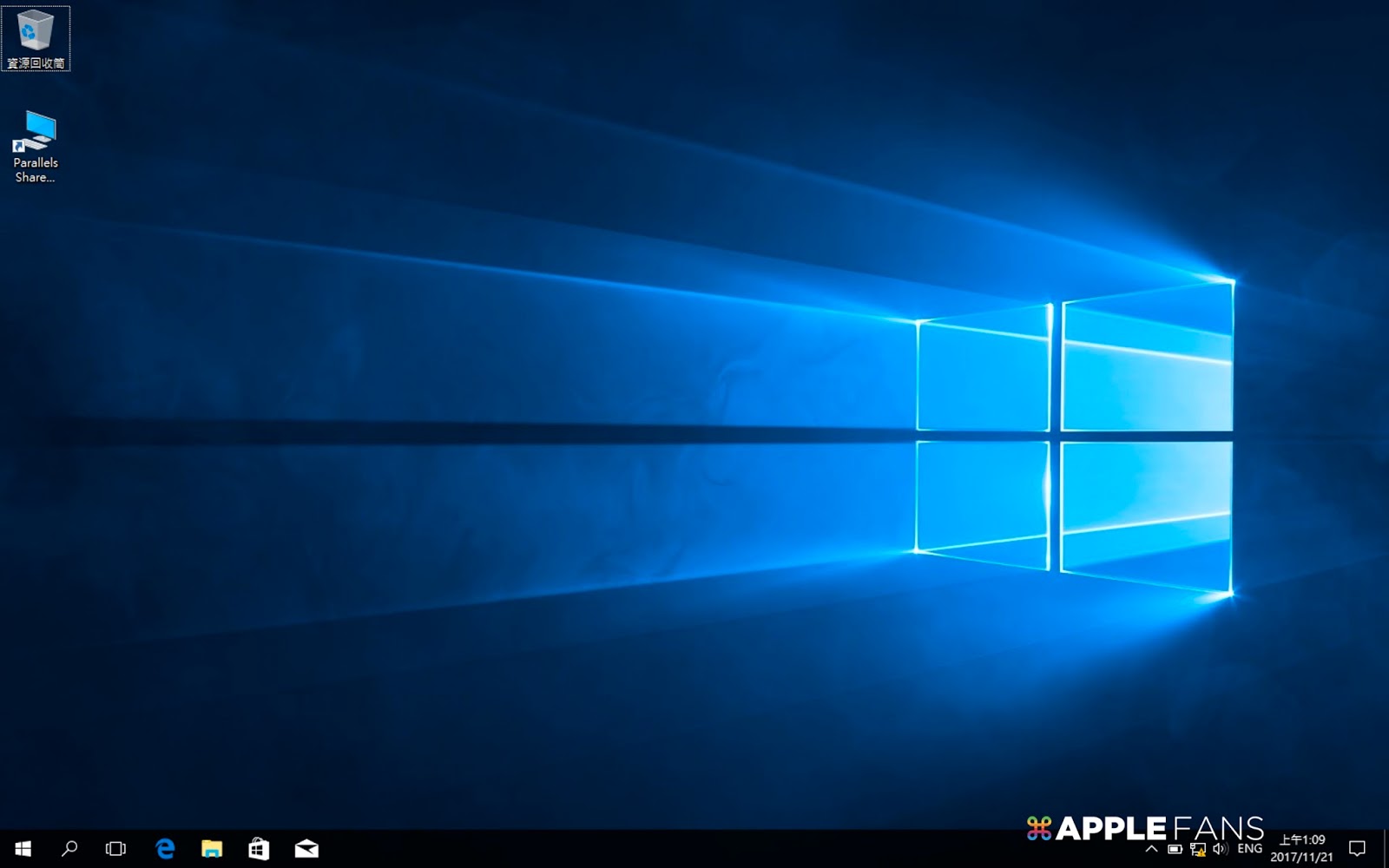Select the Parallels Shared Folders shortcut
The height and width of the screenshot is (868, 1389).
pos(36,147)
